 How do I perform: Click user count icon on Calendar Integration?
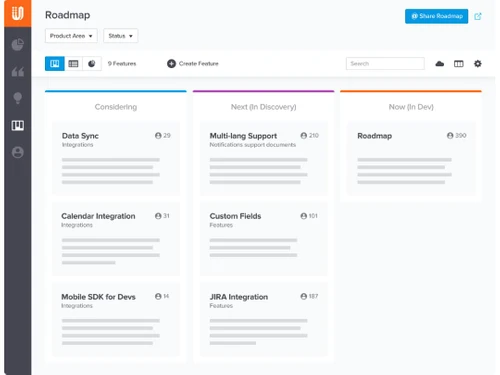coord(158,216)
